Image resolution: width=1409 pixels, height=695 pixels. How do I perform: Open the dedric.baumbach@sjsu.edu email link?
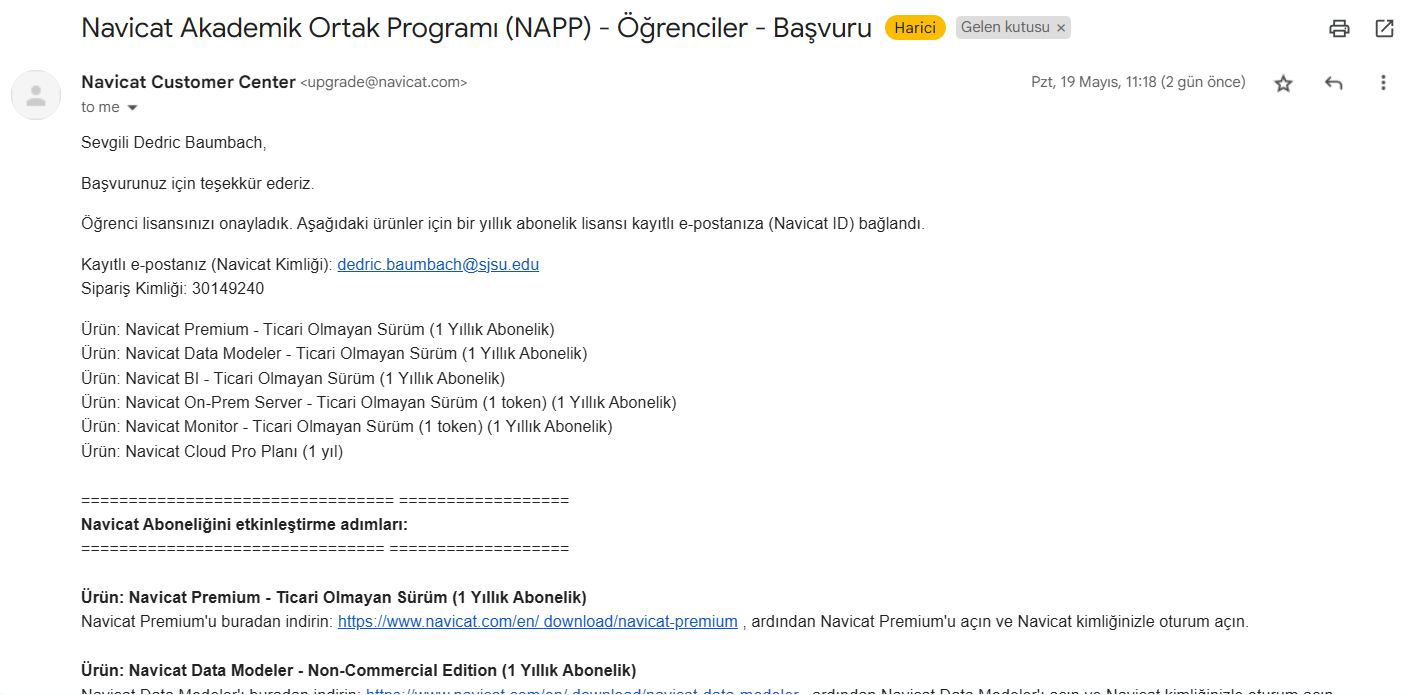coord(438,265)
